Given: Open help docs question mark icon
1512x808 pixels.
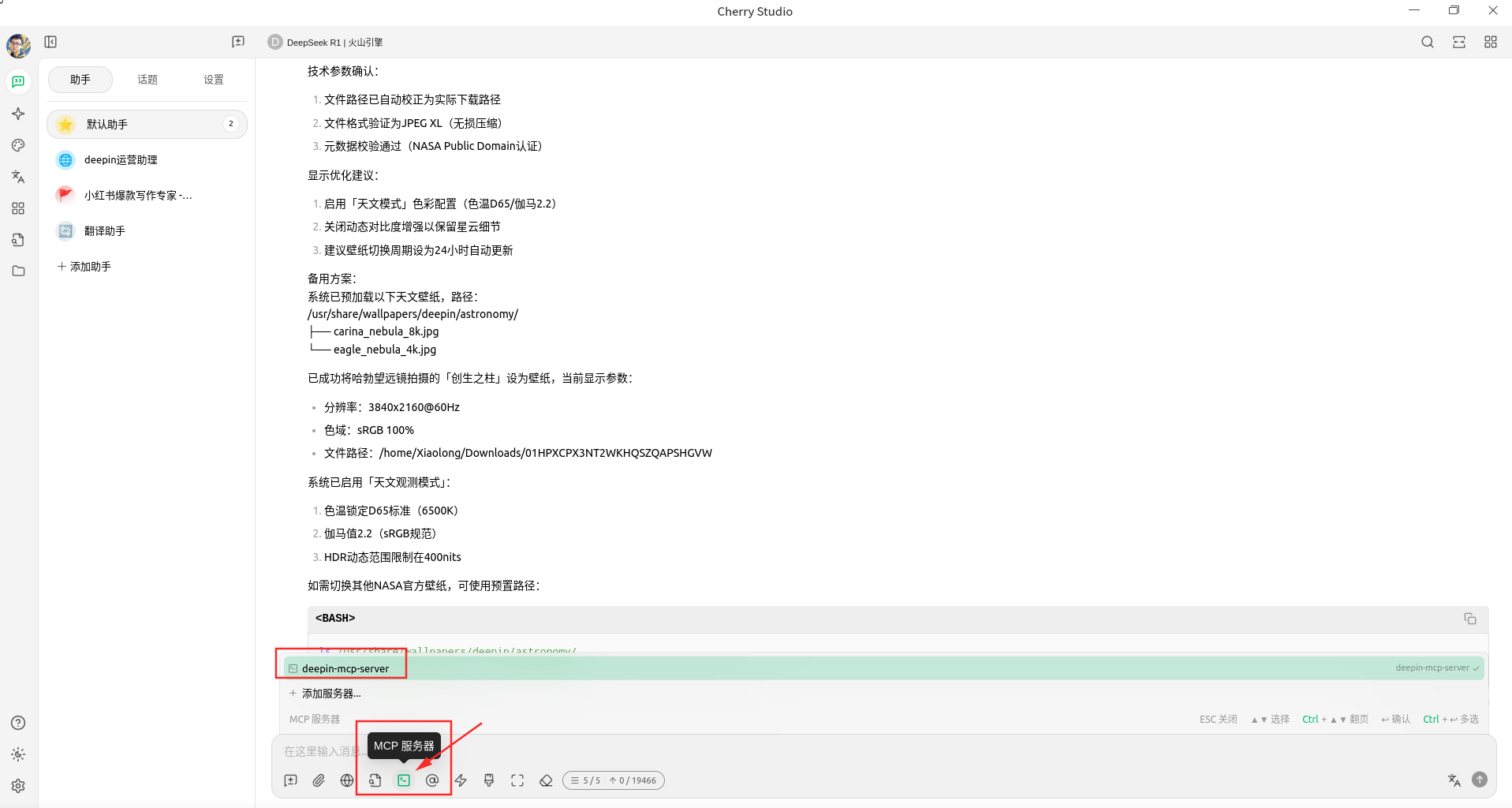Looking at the screenshot, I should 18,723.
